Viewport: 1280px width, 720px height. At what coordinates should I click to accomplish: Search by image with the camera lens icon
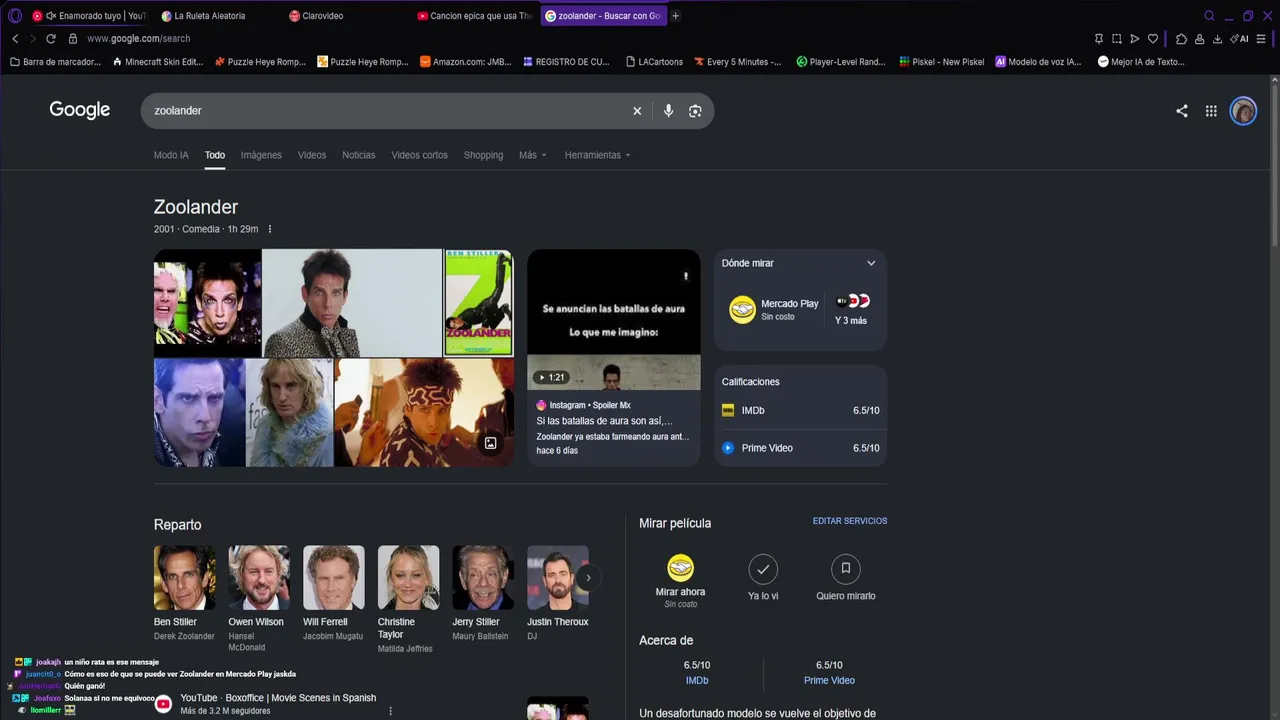click(x=695, y=111)
